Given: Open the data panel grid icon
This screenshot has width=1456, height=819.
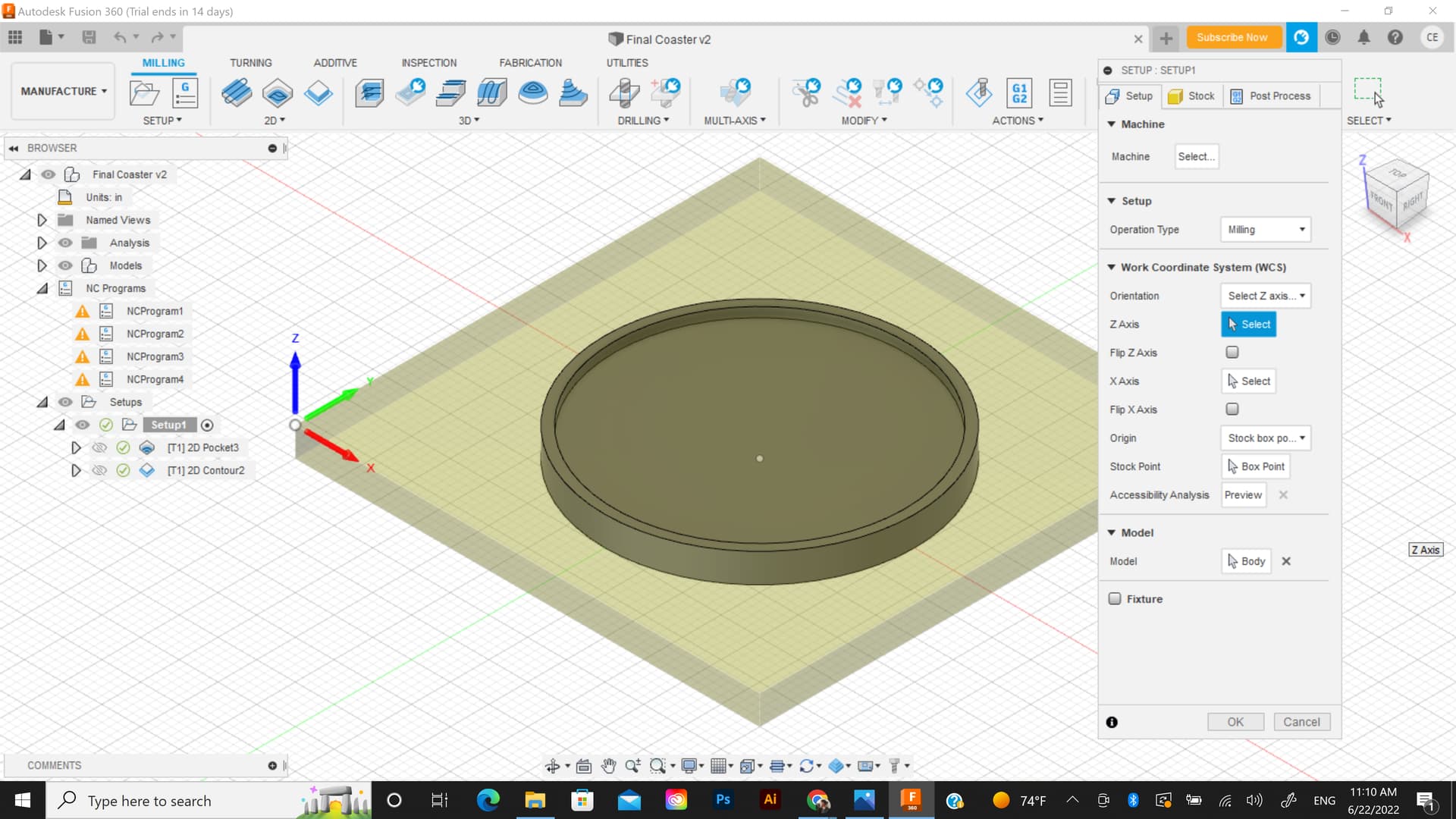Looking at the screenshot, I should (x=15, y=36).
